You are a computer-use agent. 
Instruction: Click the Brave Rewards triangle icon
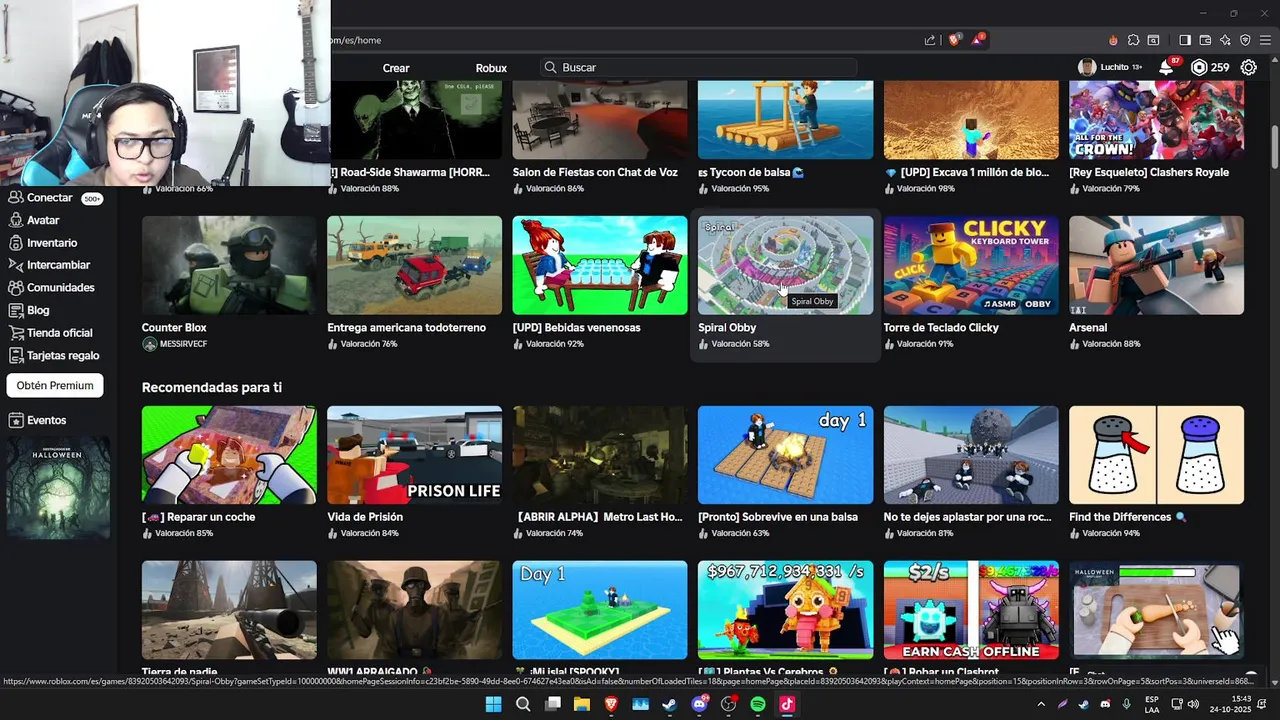pos(979,40)
